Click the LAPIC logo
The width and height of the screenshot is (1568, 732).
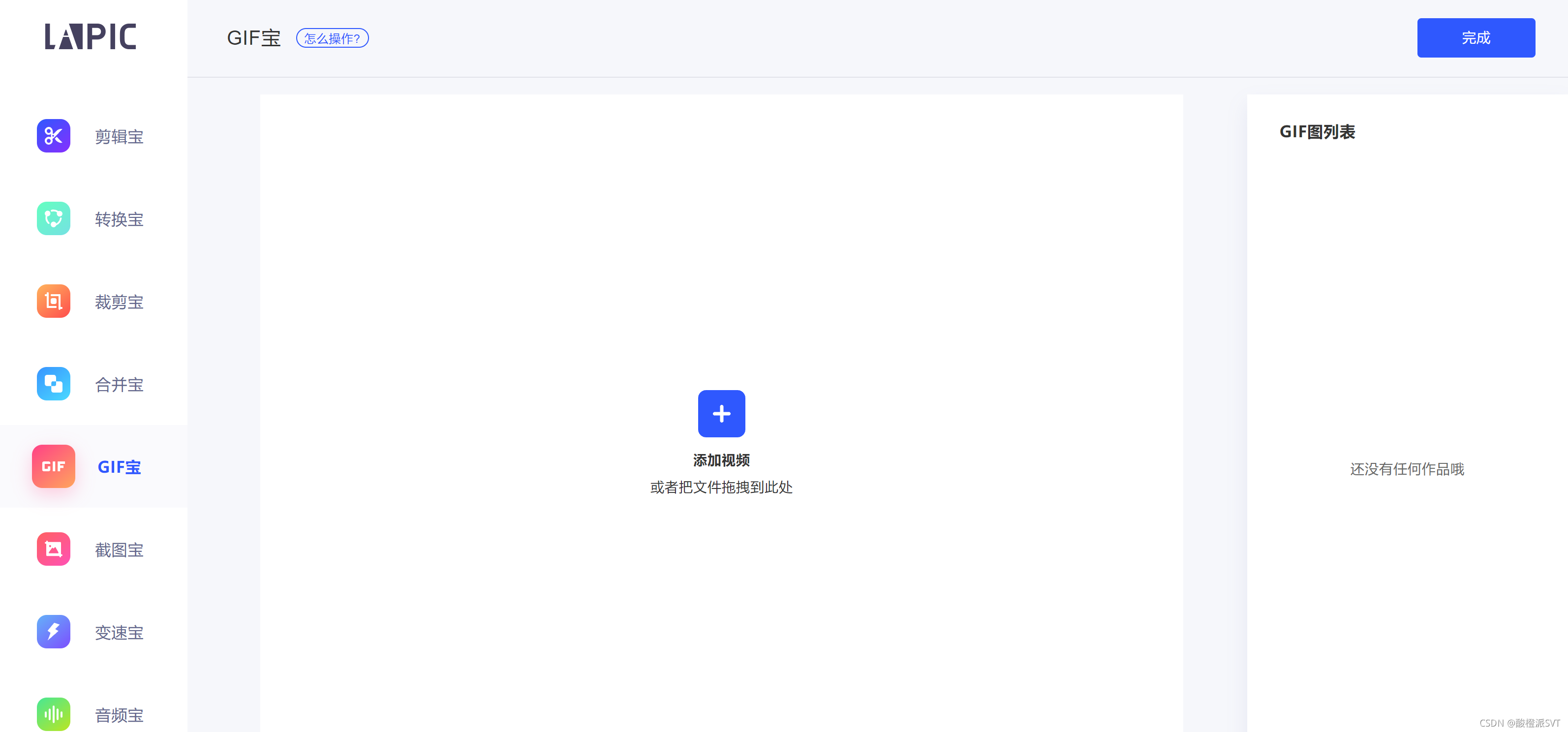point(91,36)
